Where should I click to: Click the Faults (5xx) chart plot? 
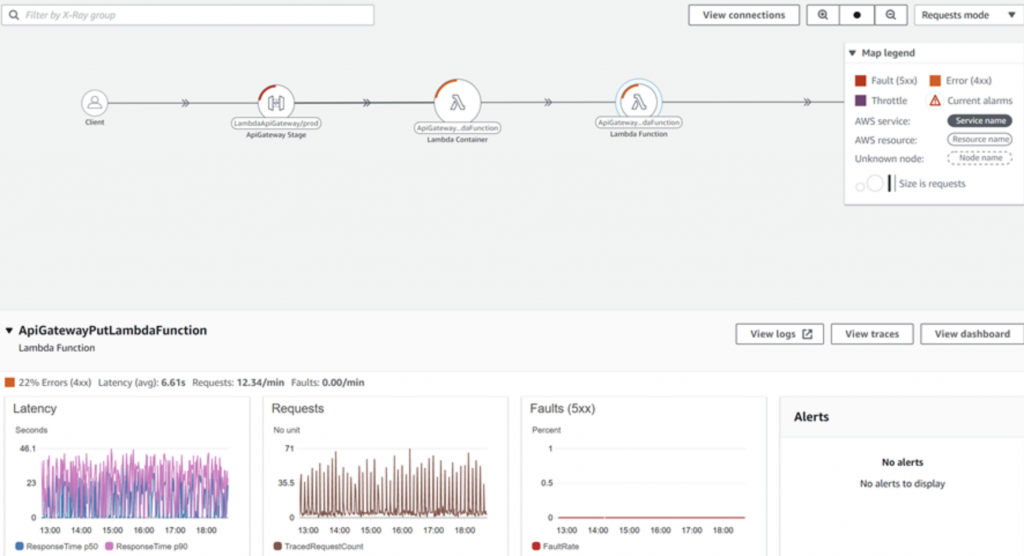(651, 483)
